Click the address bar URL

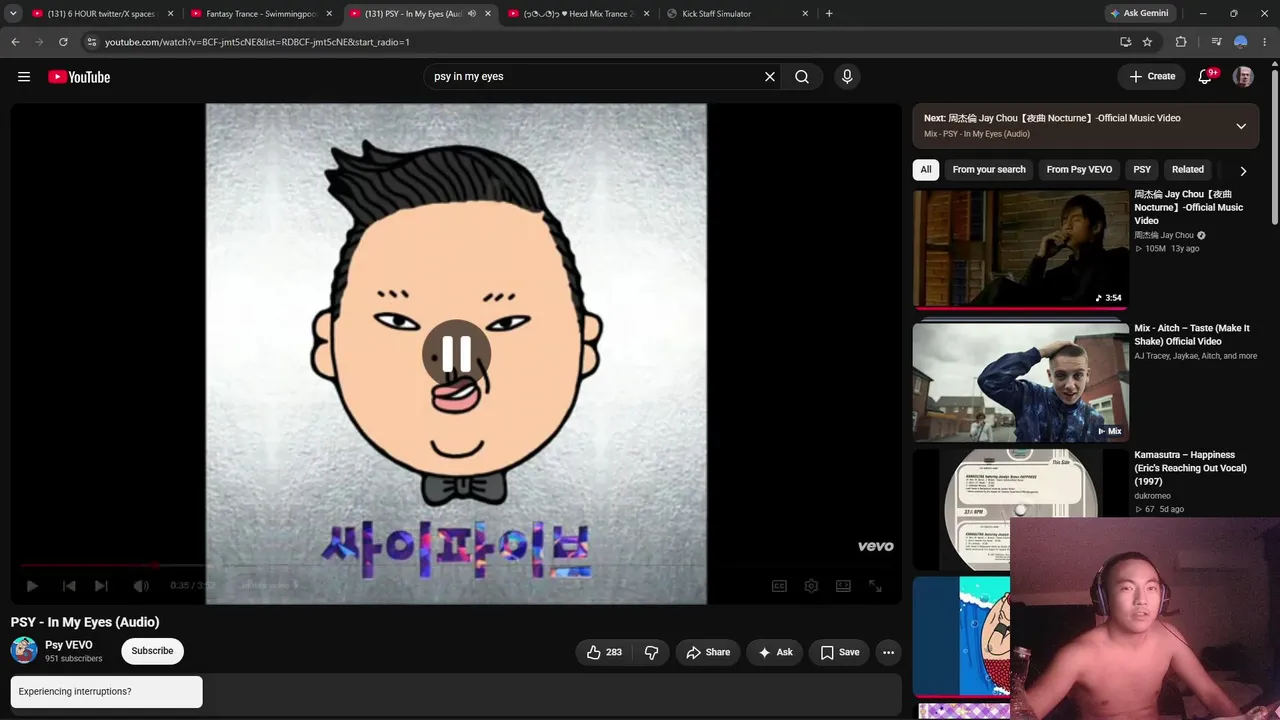(x=257, y=42)
